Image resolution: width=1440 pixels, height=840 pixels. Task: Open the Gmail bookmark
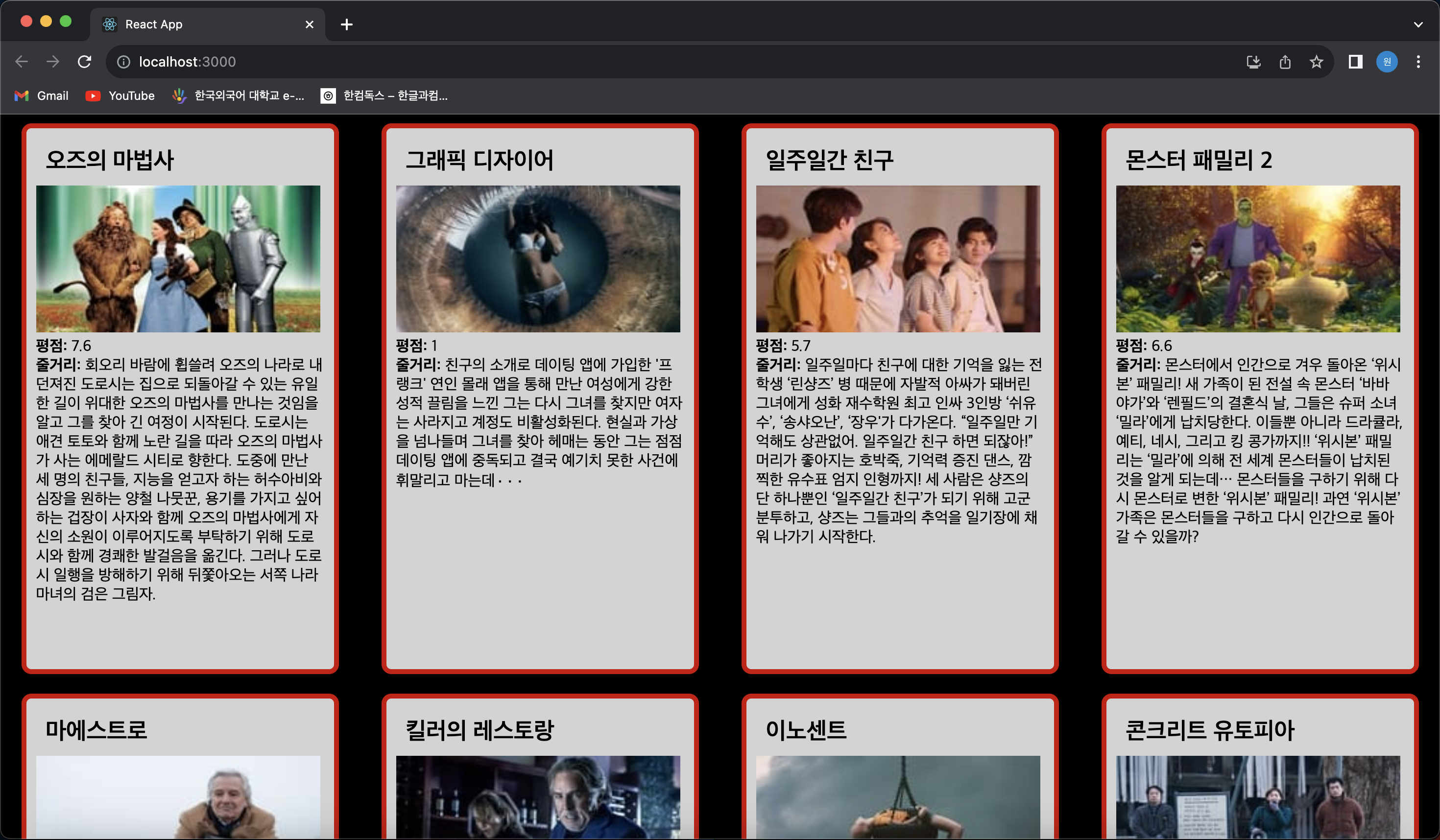(41, 95)
